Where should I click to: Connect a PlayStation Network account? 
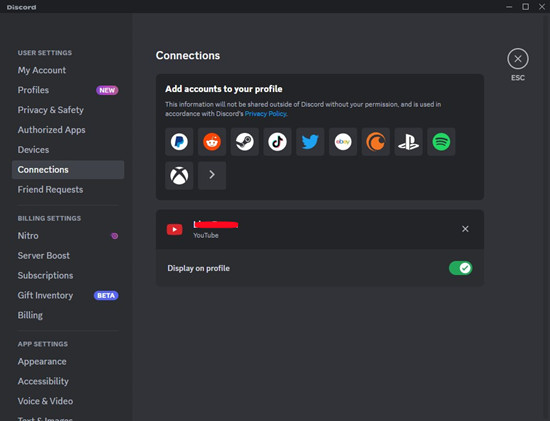point(408,142)
